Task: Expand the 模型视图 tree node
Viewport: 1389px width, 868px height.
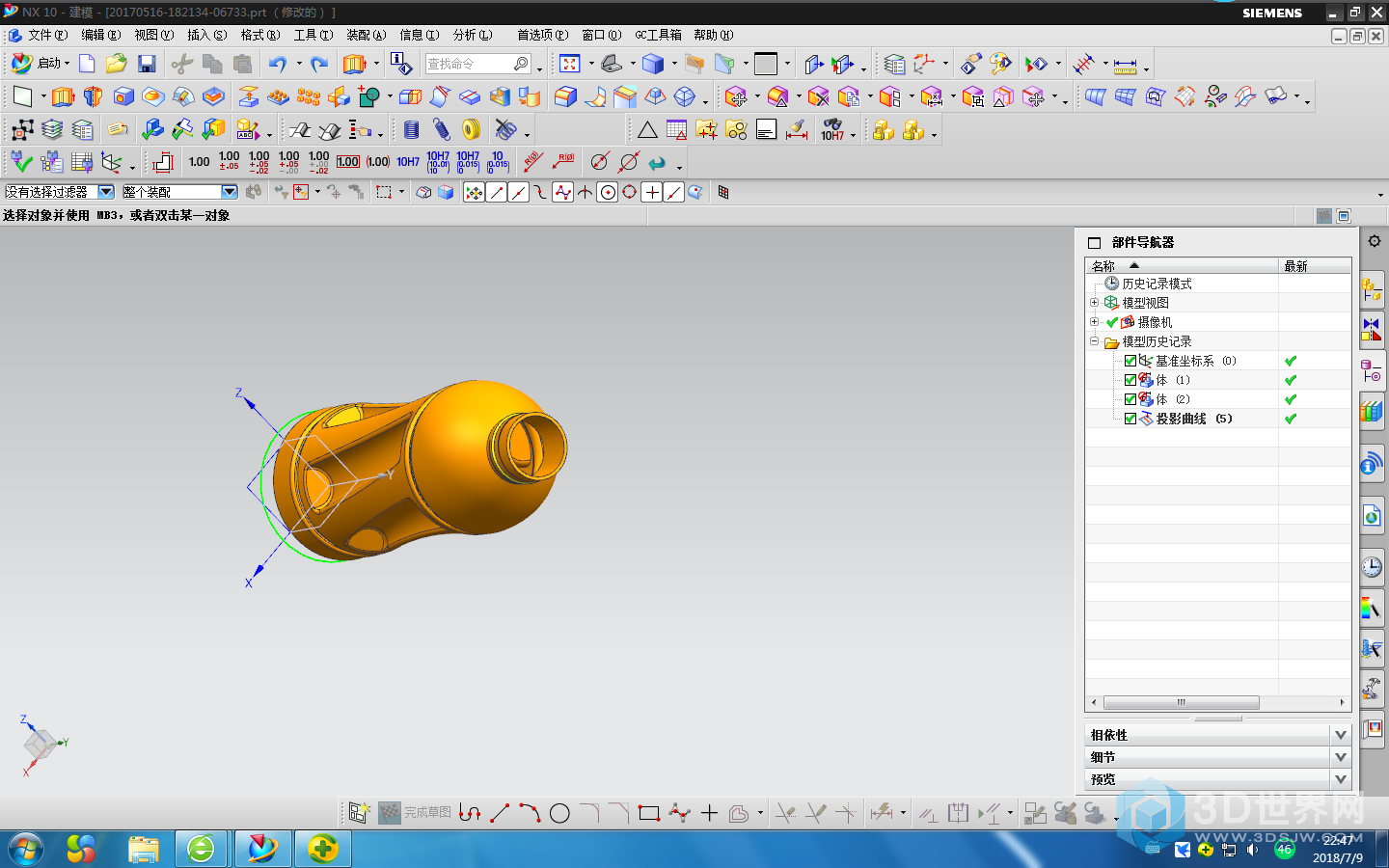Action: (1094, 303)
